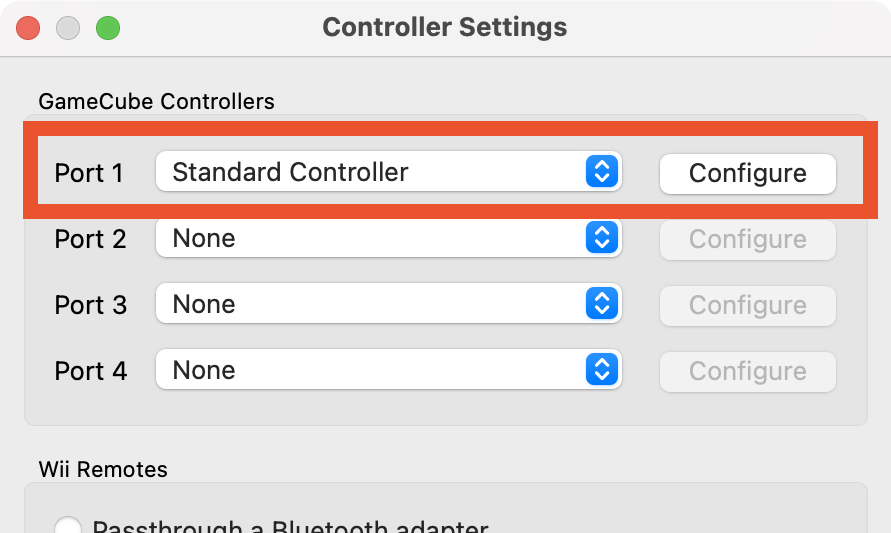Click the Configure button for Port 3
Screen dimensions: 891x533
pyautogui.click(x=748, y=305)
